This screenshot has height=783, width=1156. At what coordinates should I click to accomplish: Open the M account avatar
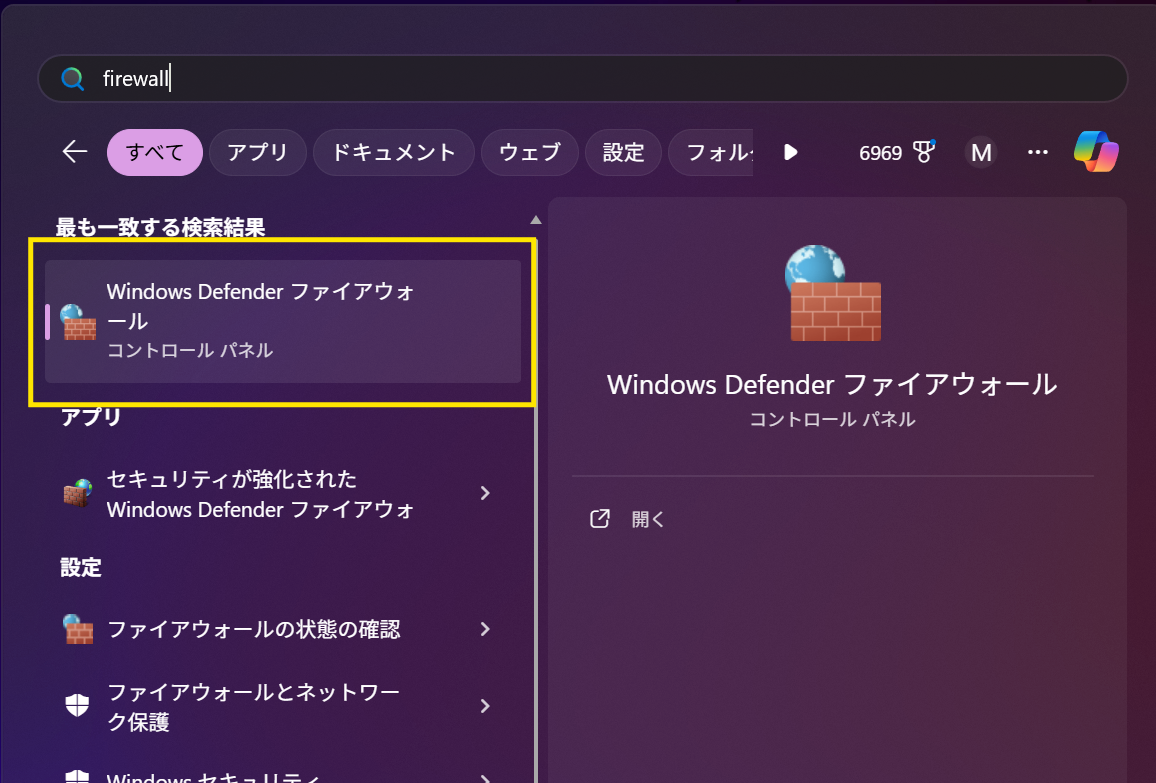click(981, 153)
